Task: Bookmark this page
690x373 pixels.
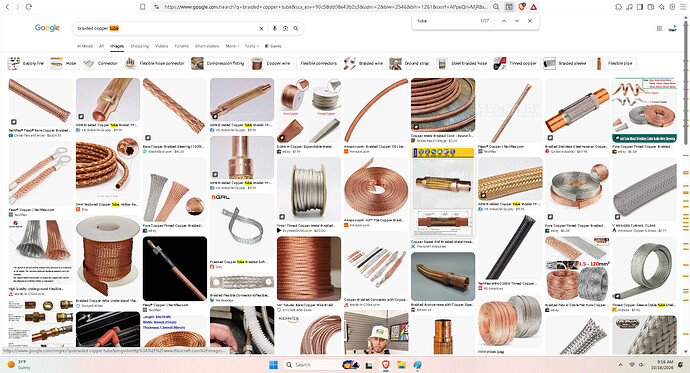Action: point(143,7)
